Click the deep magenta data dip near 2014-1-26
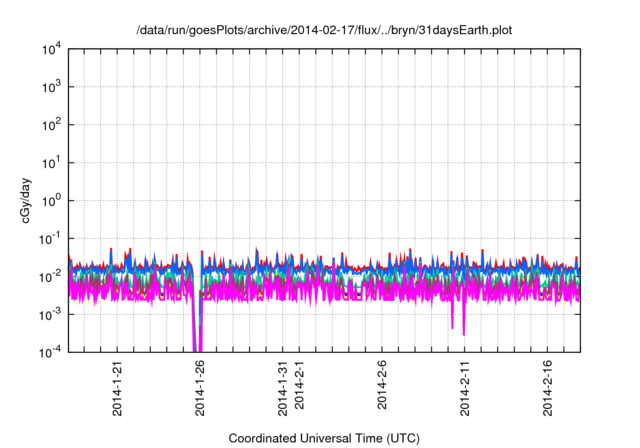Image resolution: width=640 pixels, height=448 pixels. (195, 335)
